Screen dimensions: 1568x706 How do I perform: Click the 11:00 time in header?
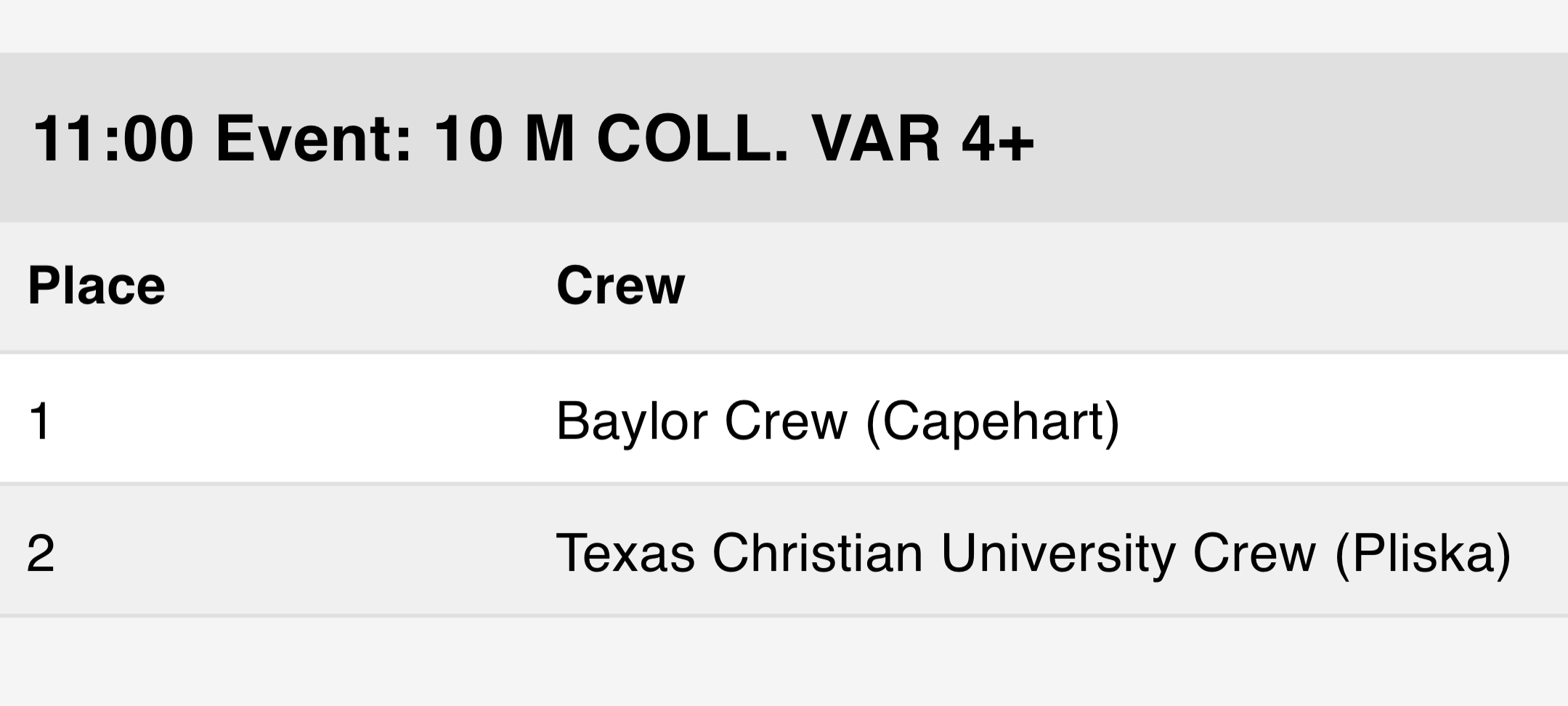click(113, 139)
